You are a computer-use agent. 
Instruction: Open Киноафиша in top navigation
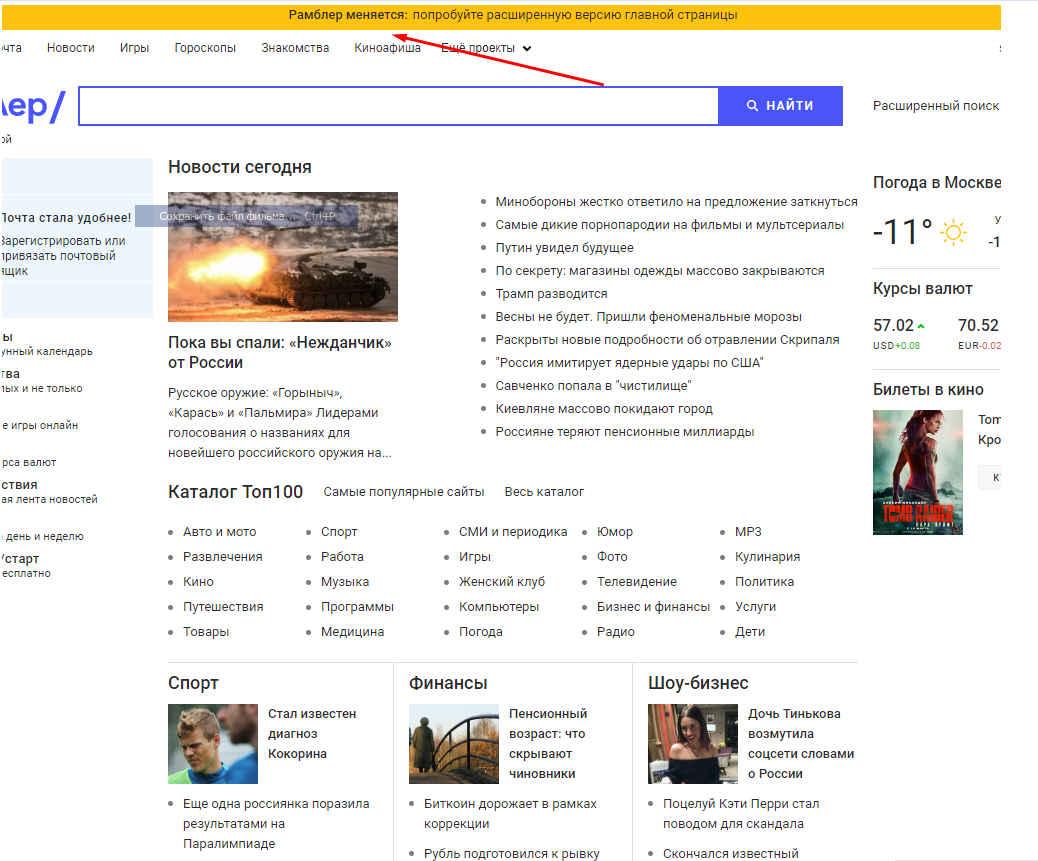pos(387,48)
